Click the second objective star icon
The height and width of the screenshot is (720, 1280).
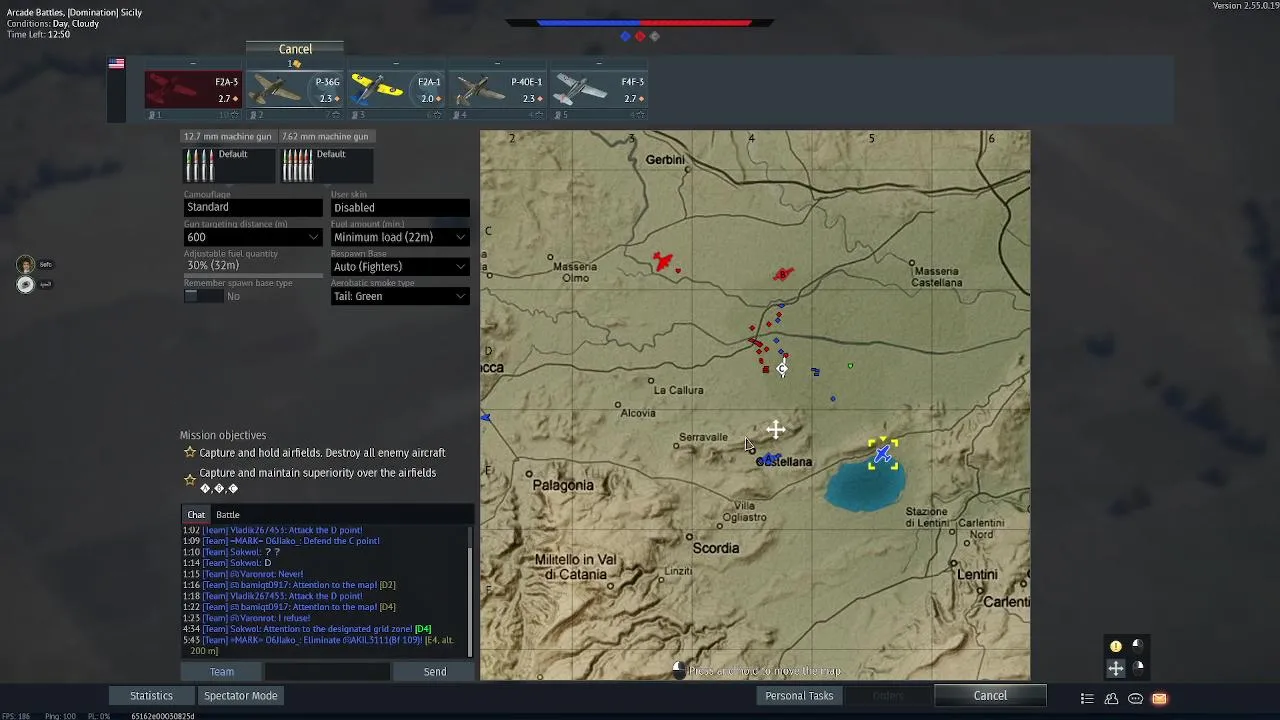[190, 480]
